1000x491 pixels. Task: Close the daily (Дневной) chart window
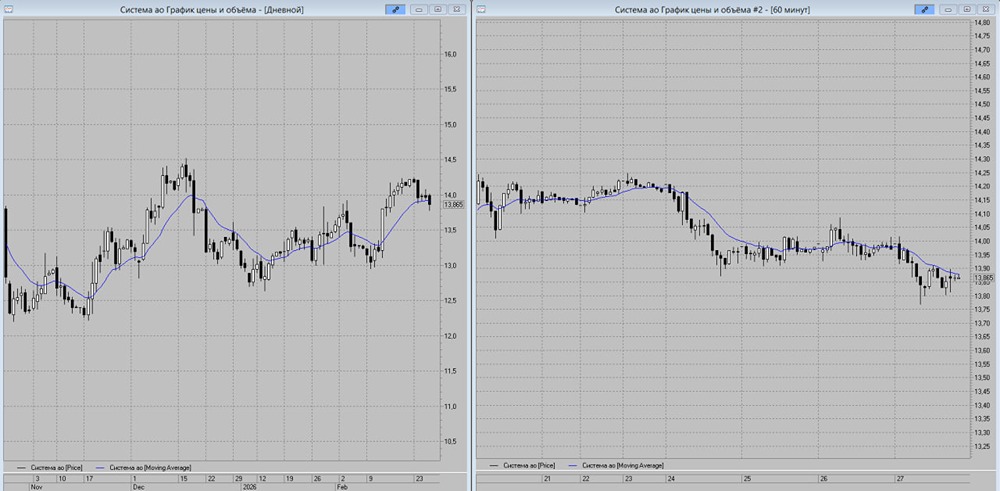coord(457,10)
